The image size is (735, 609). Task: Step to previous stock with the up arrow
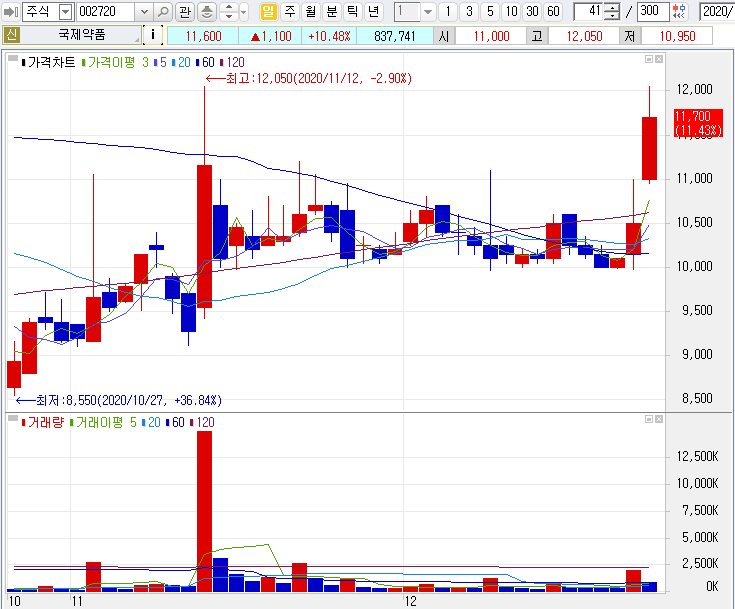point(229,7)
